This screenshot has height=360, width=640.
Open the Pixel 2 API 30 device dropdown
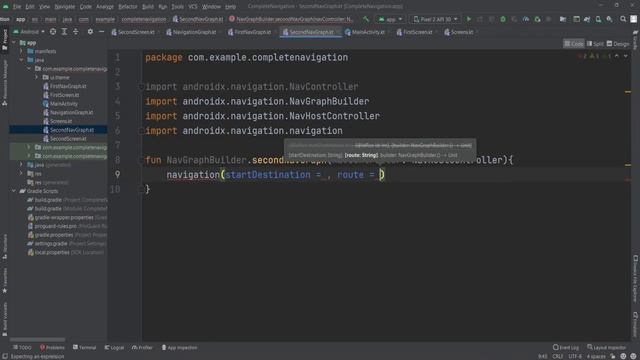(435, 19)
